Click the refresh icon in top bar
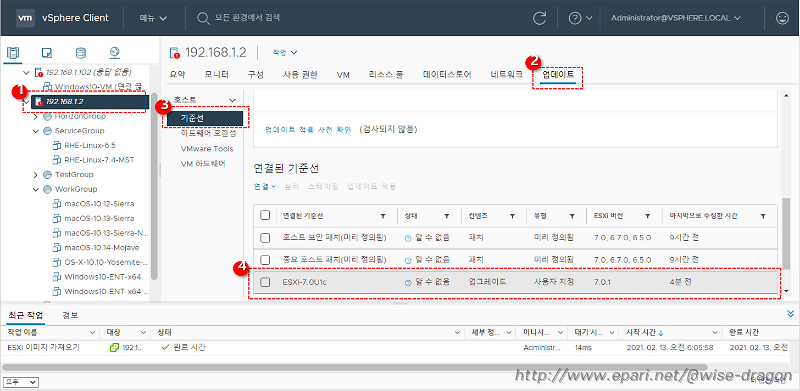The width and height of the screenshot is (800, 391). tap(539, 18)
